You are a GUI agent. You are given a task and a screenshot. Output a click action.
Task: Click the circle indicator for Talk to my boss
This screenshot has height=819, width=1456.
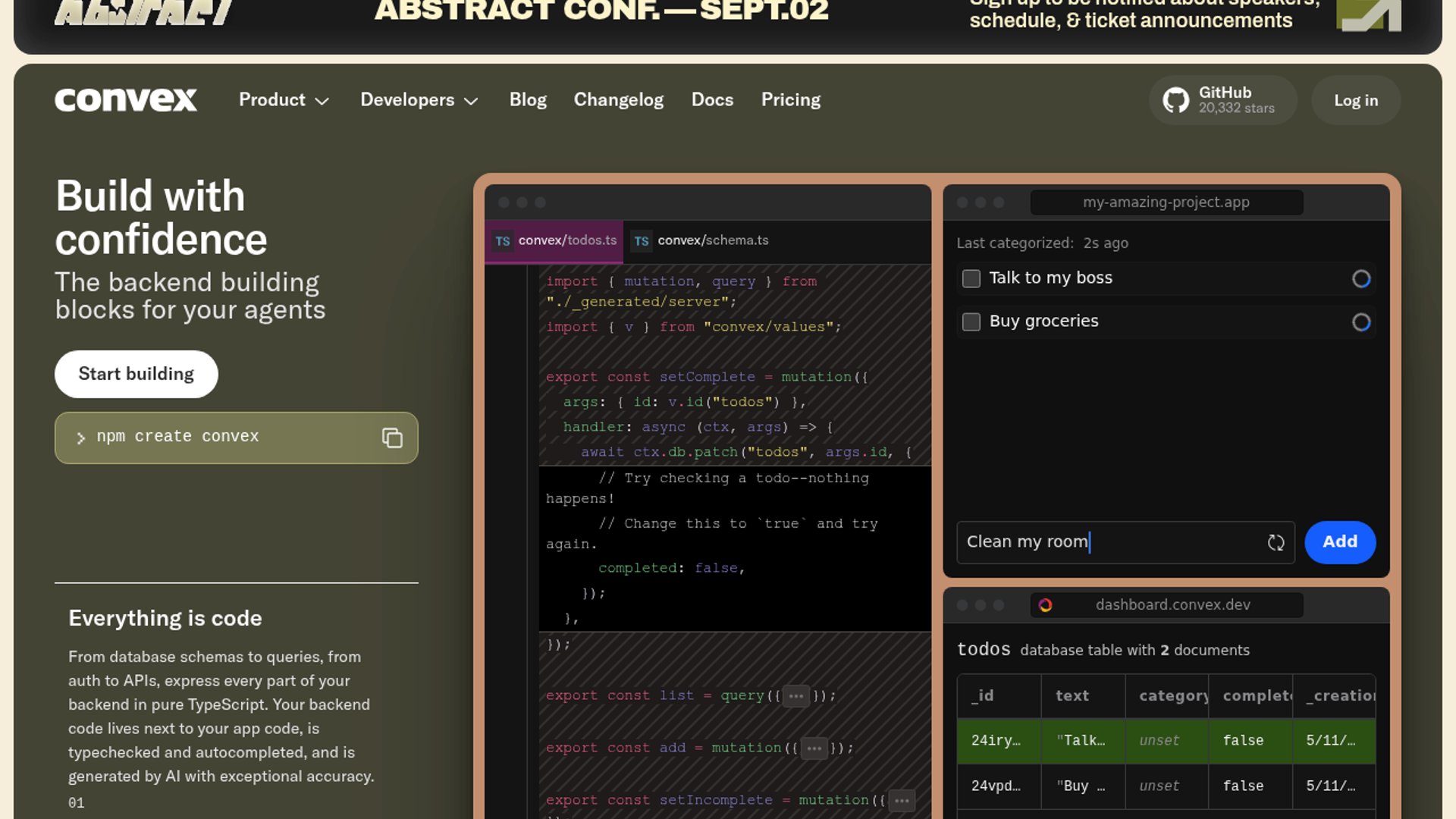click(x=1361, y=278)
